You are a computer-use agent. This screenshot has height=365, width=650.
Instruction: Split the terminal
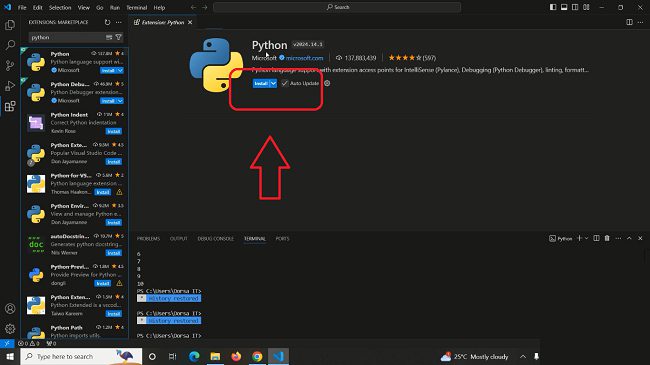[596, 238]
